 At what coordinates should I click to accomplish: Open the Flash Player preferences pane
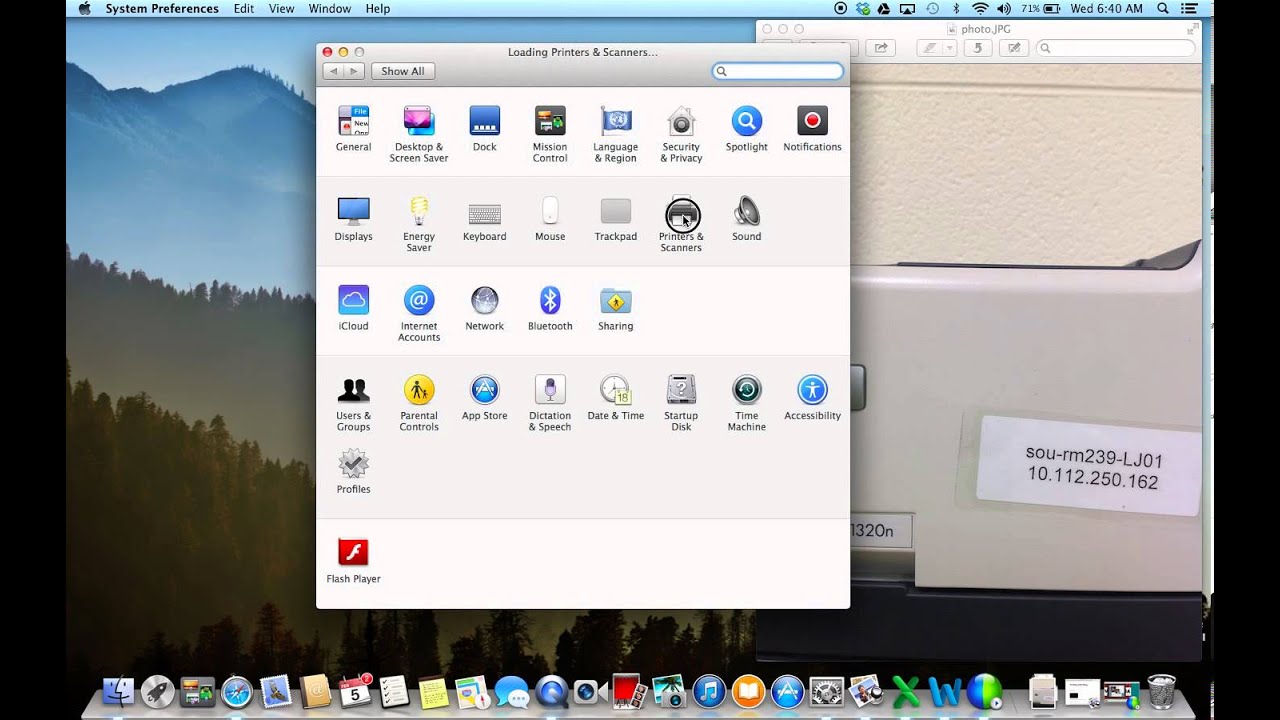(353, 561)
